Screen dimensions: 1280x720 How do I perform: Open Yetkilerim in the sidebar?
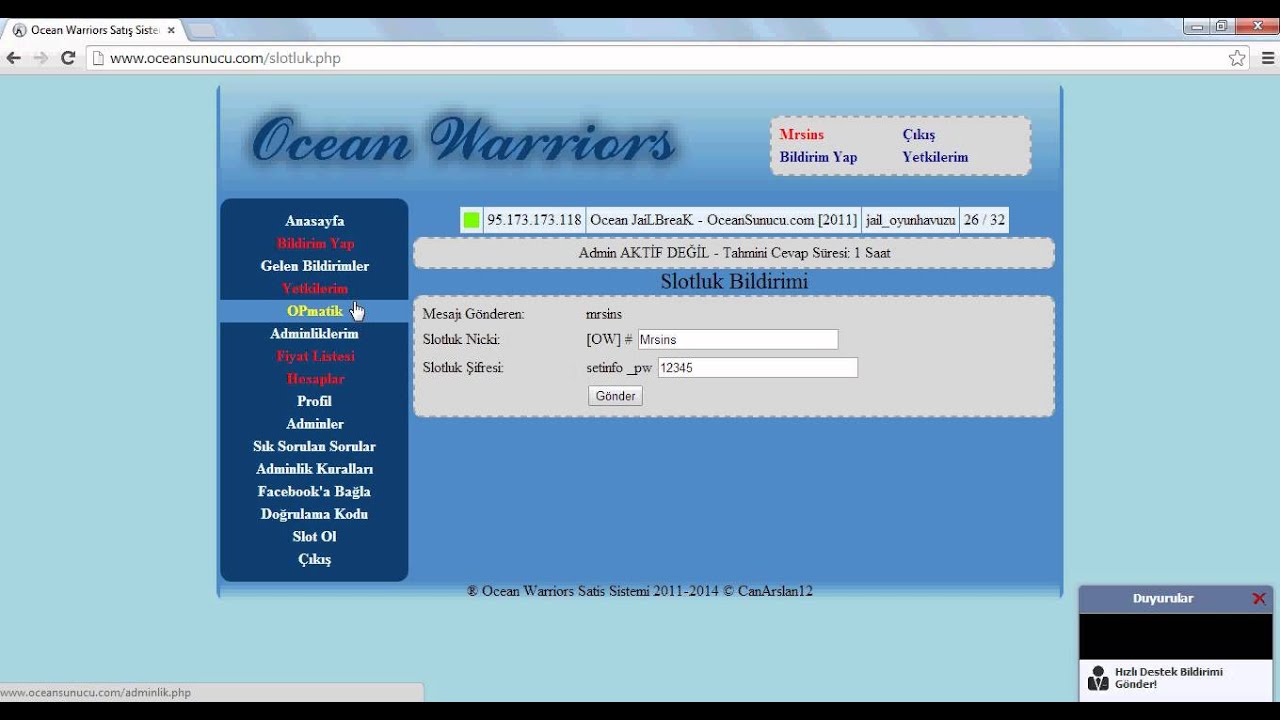(x=314, y=288)
